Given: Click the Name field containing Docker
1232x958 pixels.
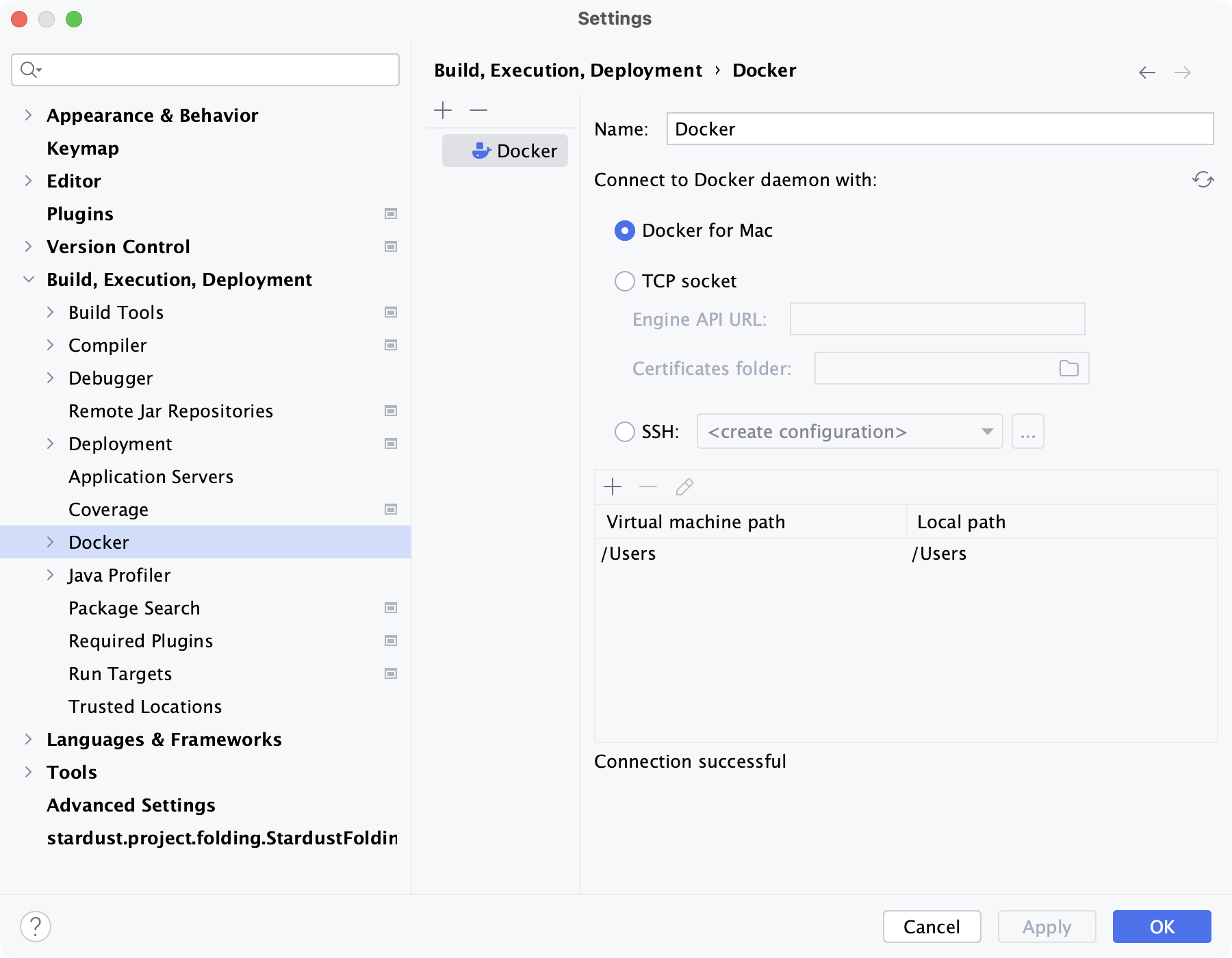Looking at the screenshot, I should 940,129.
